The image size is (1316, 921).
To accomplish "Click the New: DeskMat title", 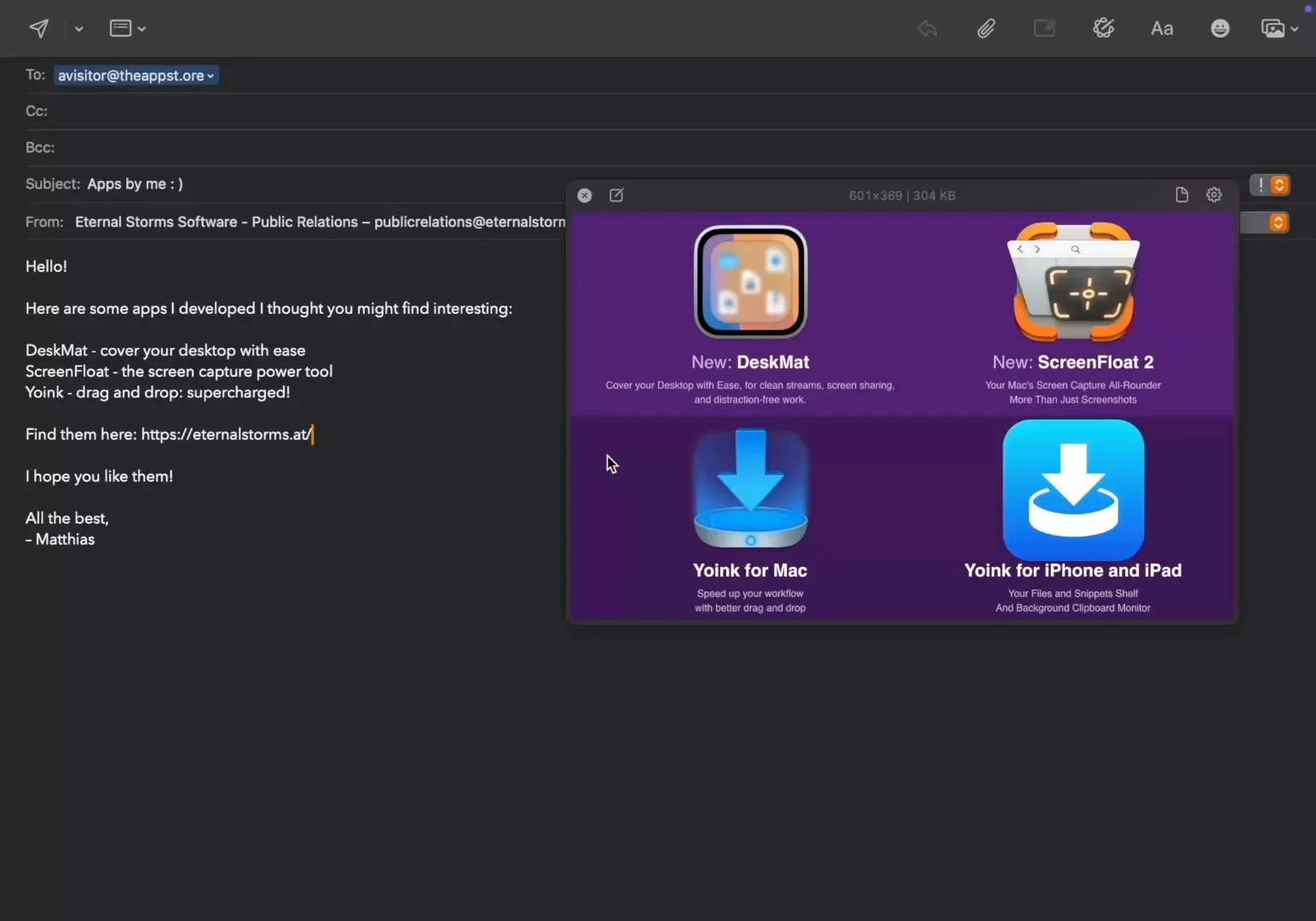I will pyautogui.click(x=750, y=362).
